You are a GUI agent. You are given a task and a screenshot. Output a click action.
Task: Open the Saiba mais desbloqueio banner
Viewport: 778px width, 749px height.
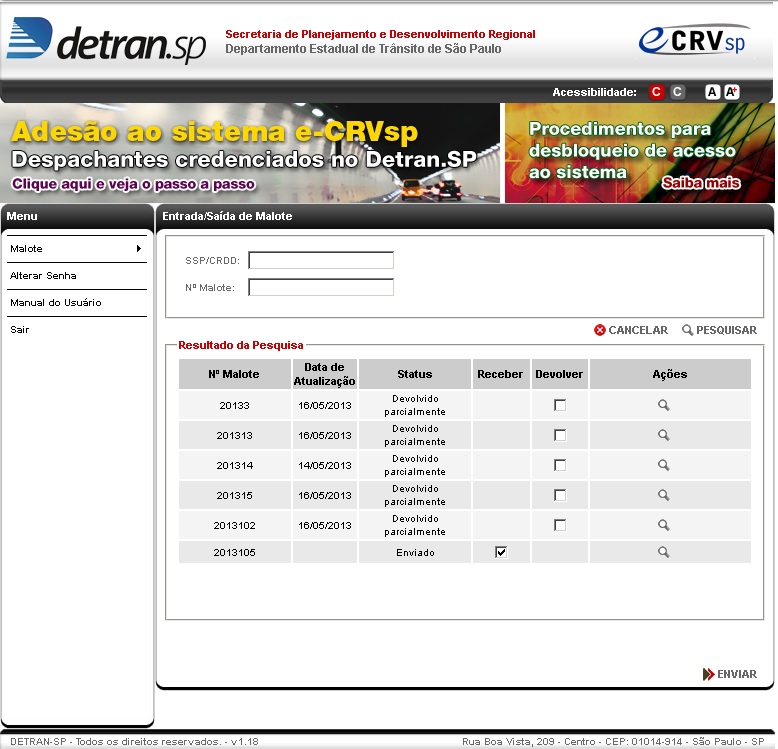coord(640,153)
